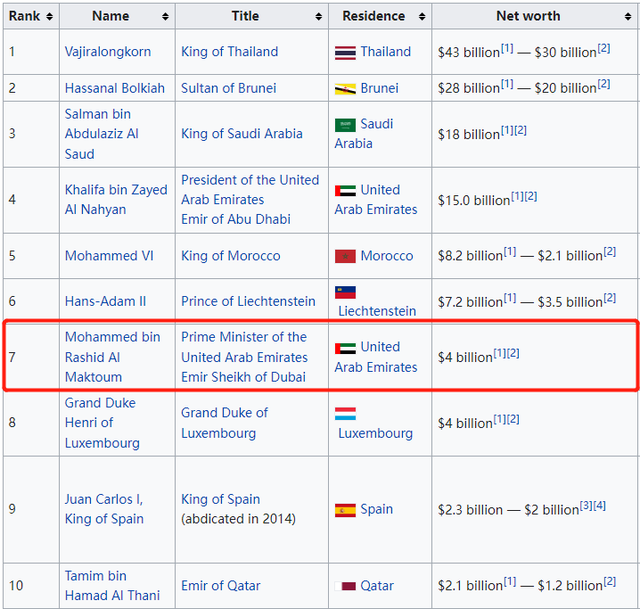Click the Morocco flag icon
The height and width of the screenshot is (609, 640).
pos(345,257)
